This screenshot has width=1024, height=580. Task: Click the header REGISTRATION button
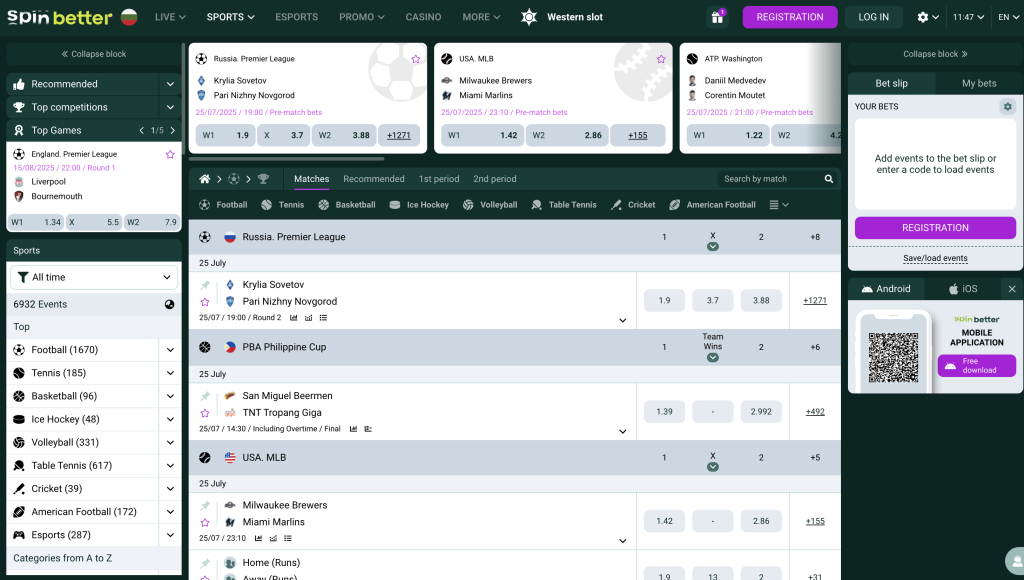coord(790,17)
